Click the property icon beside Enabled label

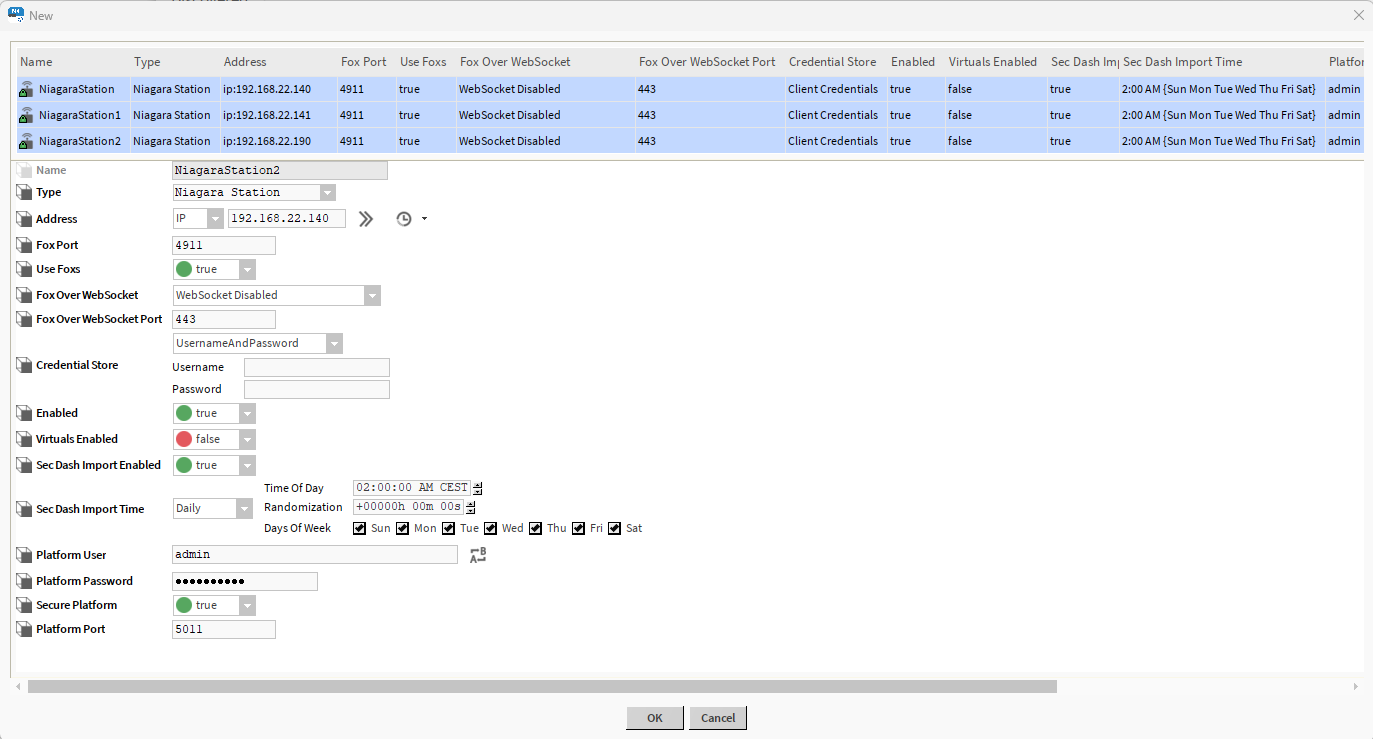tap(25, 413)
